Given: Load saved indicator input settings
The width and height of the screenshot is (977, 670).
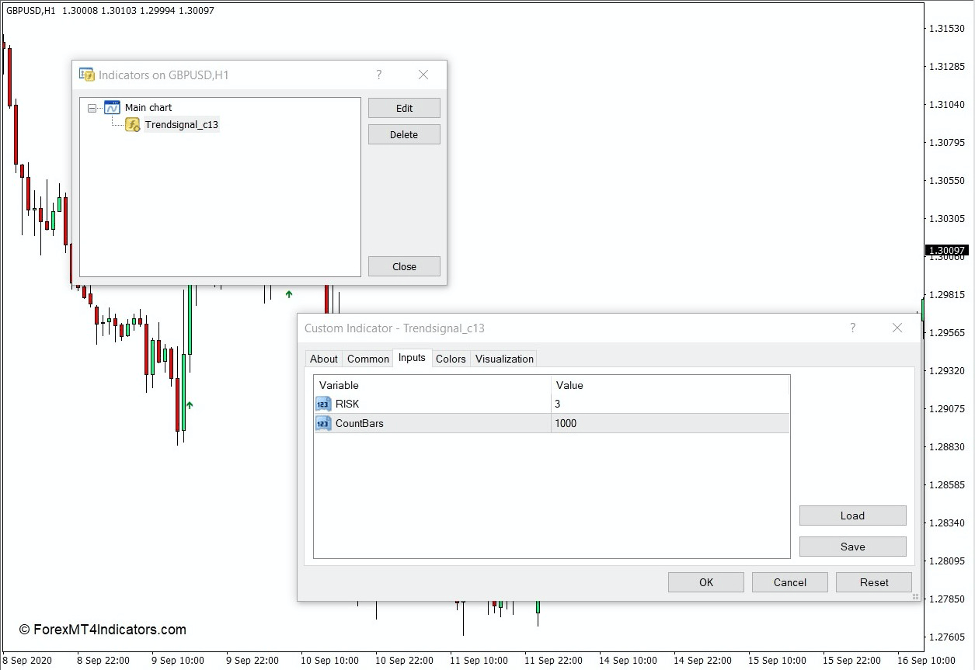Looking at the screenshot, I should tap(852, 515).
